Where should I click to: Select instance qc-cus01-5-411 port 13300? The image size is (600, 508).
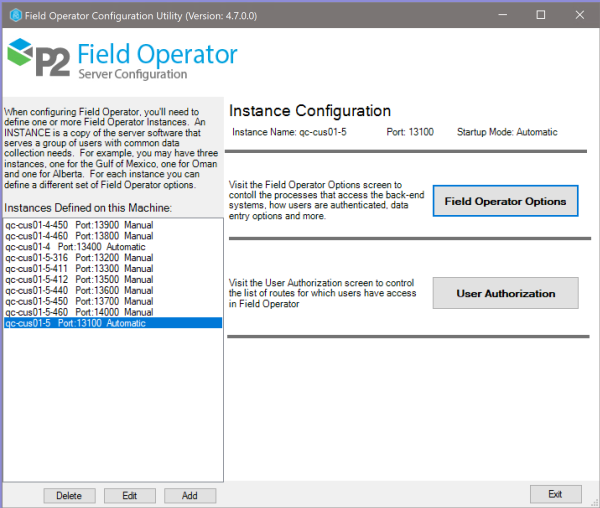click(79, 268)
